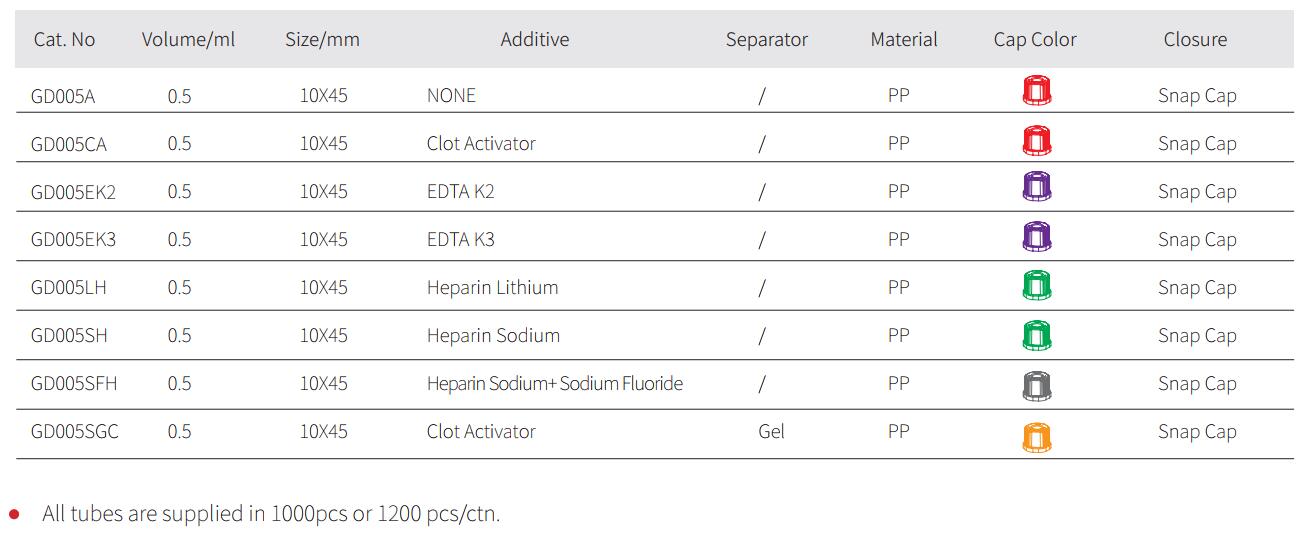The width and height of the screenshot is (1310, 551).
Task: Click the green cap icon for GD005LH
Action: 1036,285
